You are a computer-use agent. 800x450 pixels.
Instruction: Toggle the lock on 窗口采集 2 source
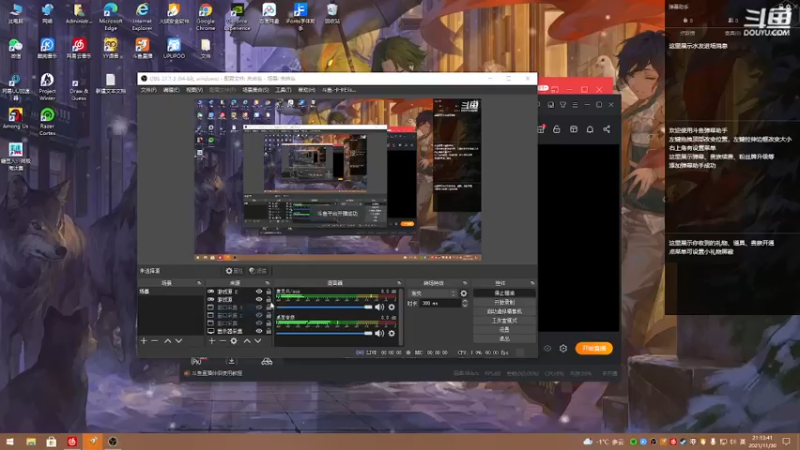point(268,315)
